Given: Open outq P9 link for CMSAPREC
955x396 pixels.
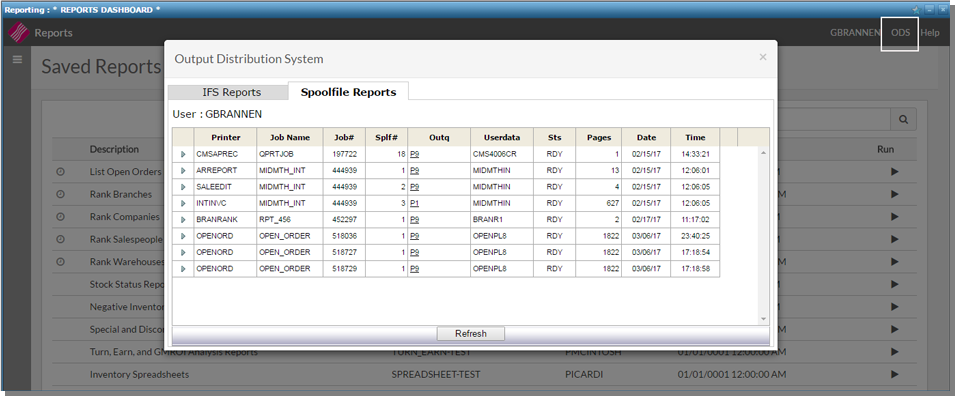Looking at the screenshot, I should click(x=415, y=155).
